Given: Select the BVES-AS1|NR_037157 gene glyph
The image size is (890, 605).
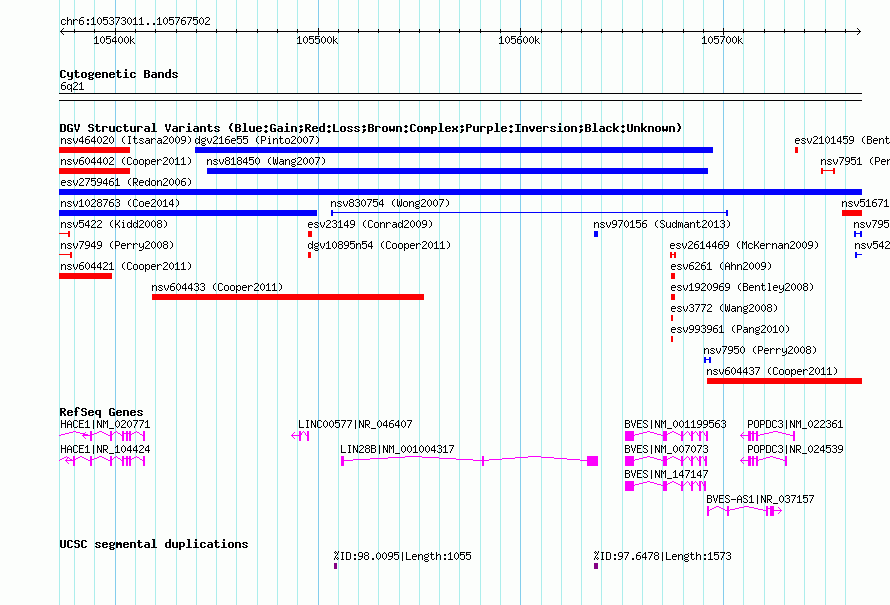Looking at the screenshot, I should pyautogui.click(x=744, y=511).
